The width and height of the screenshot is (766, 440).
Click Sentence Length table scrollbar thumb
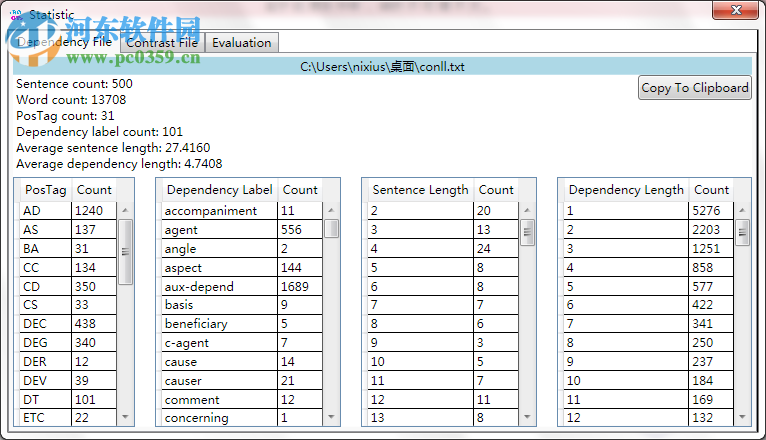tap(527, 232)
